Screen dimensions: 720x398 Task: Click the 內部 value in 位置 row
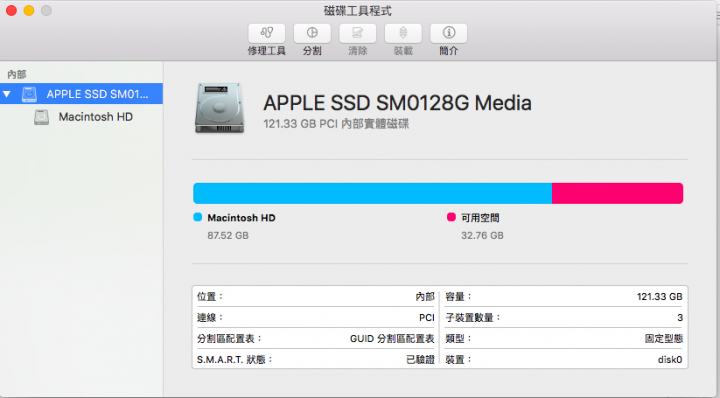[425, 297]
